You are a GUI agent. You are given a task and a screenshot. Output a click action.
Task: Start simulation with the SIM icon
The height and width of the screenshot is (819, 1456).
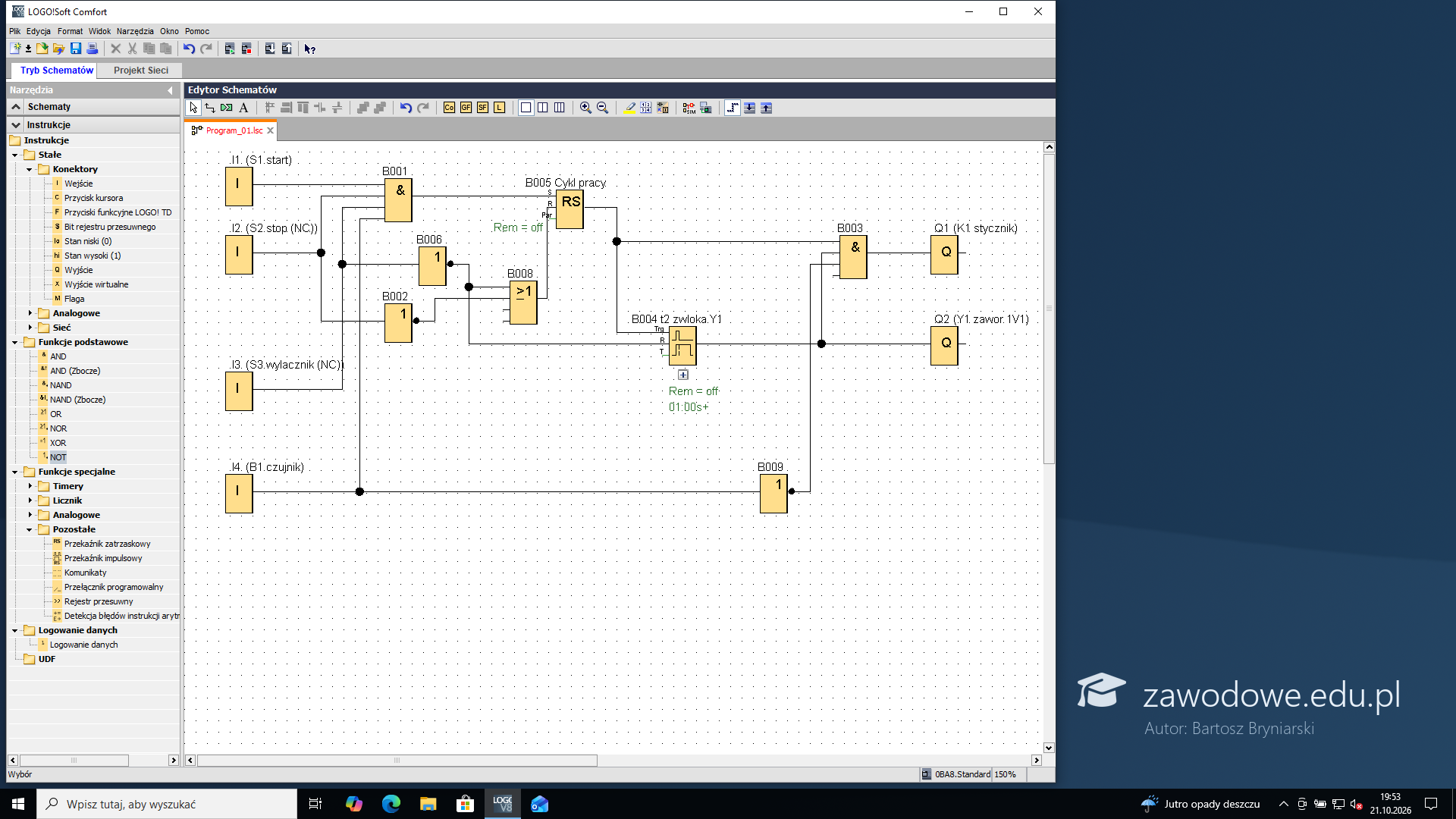coord(689,108)
